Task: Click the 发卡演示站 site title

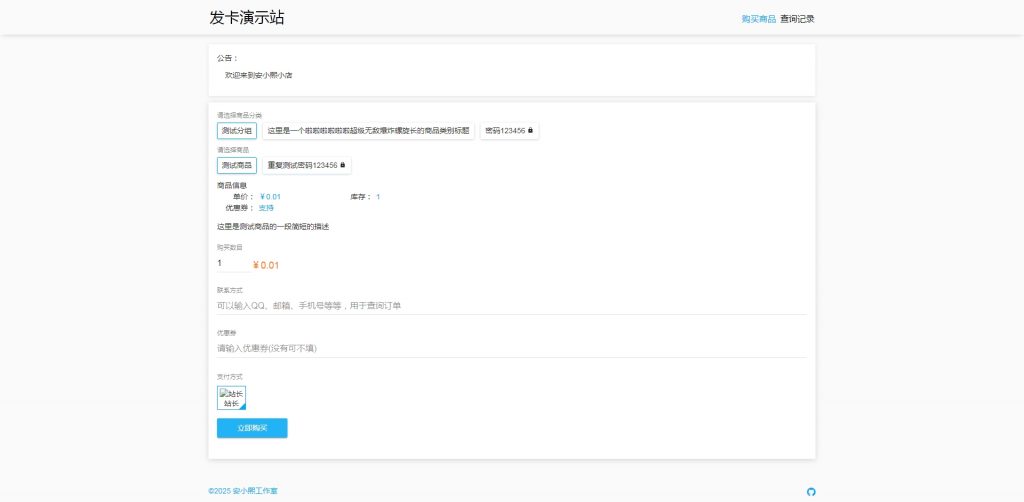Action: pyautogui.click(x=247, y=18)
